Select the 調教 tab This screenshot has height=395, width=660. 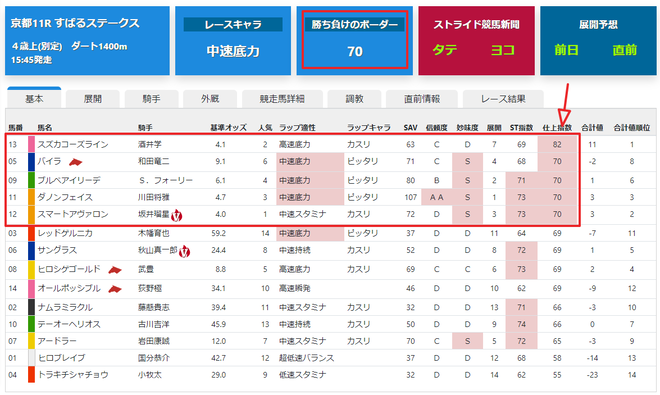354,99
